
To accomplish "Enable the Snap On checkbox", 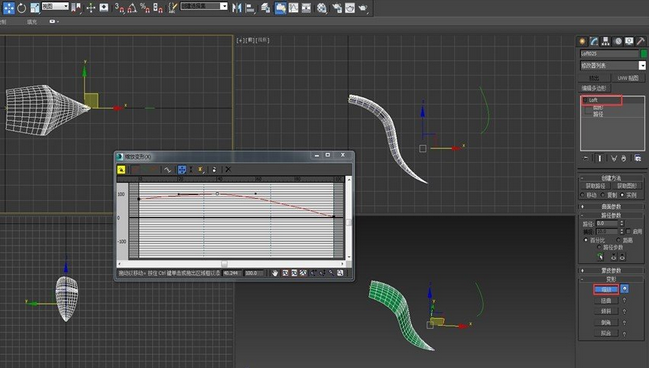I will pyautogui.click(x=628, y=231).
